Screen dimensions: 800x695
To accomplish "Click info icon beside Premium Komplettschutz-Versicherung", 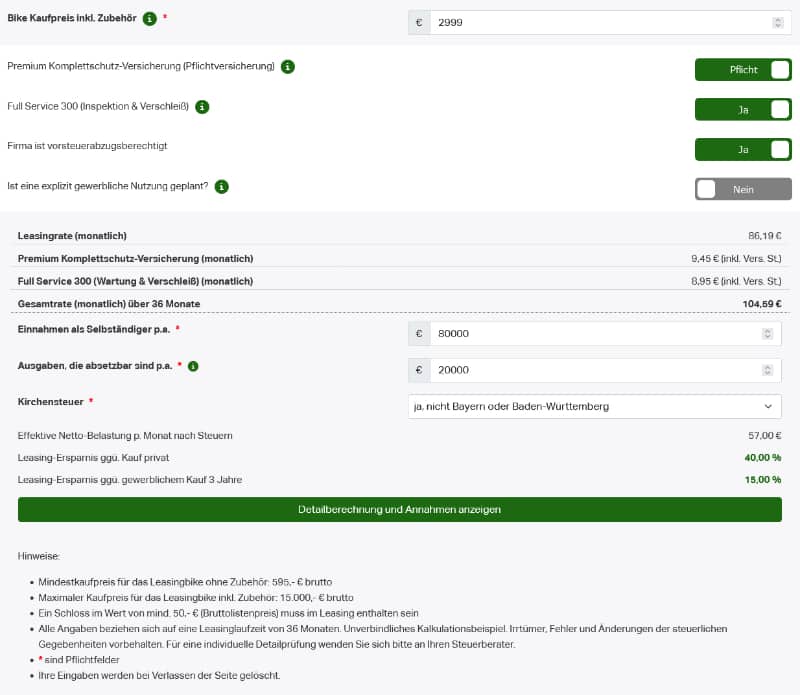I will (288, 68).
